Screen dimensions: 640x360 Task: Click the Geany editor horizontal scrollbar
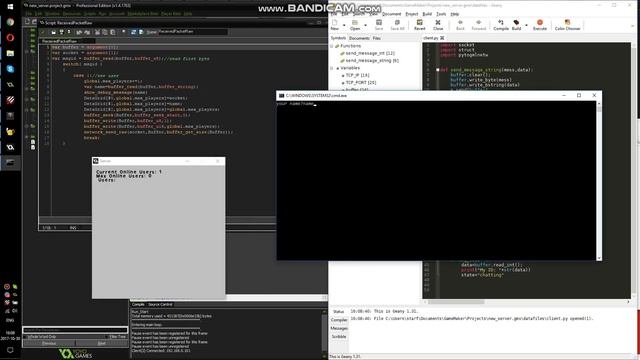(456, 302)
